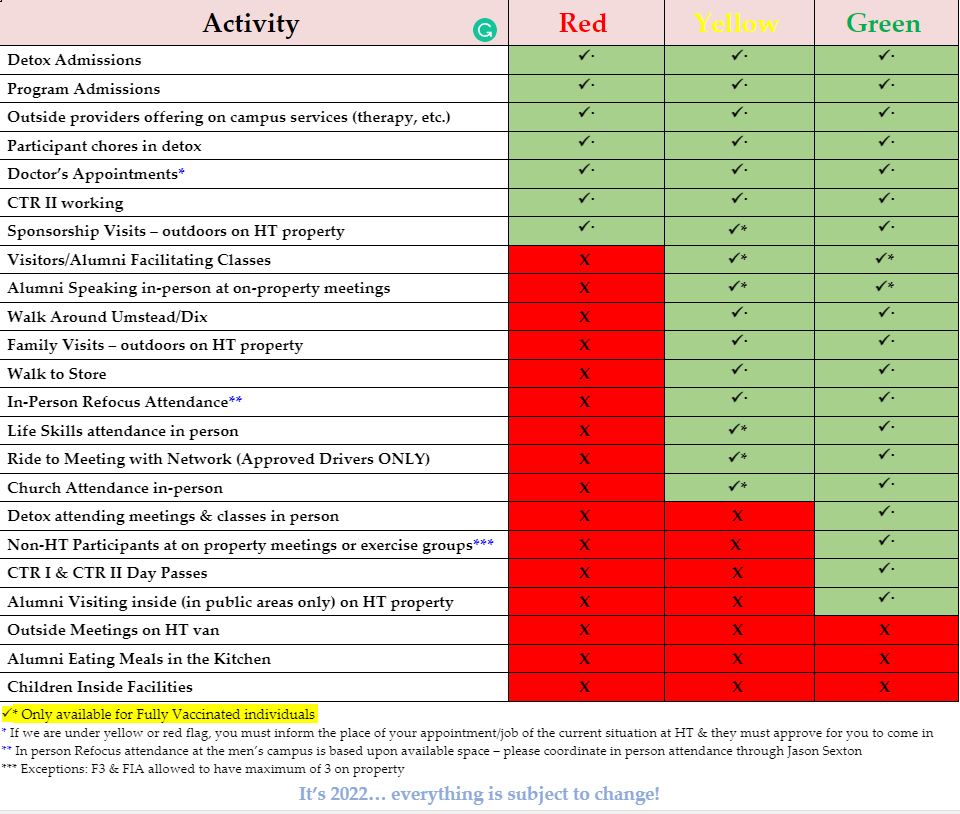The height and width of the screenshot is (814, 960).
Task: Click Green checkmark for CTR I & II Day Passes
Action: (886, 568)
